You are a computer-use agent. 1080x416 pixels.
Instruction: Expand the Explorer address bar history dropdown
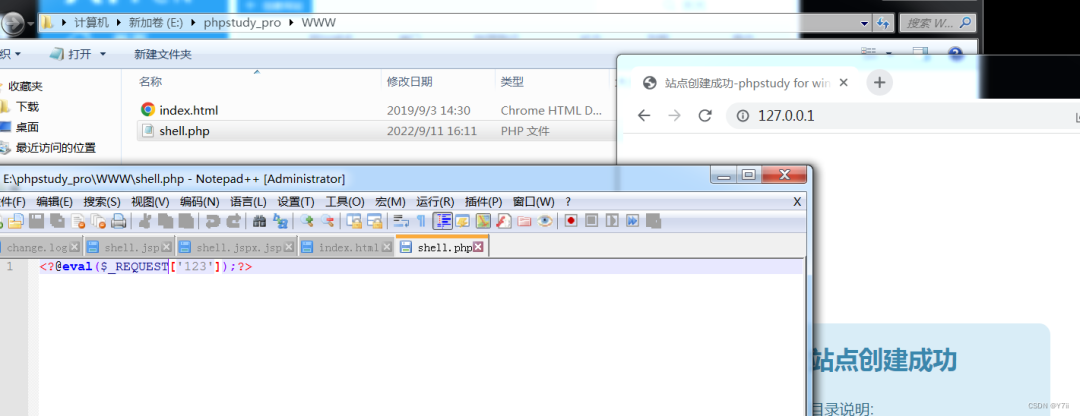(x=864, y=23)
